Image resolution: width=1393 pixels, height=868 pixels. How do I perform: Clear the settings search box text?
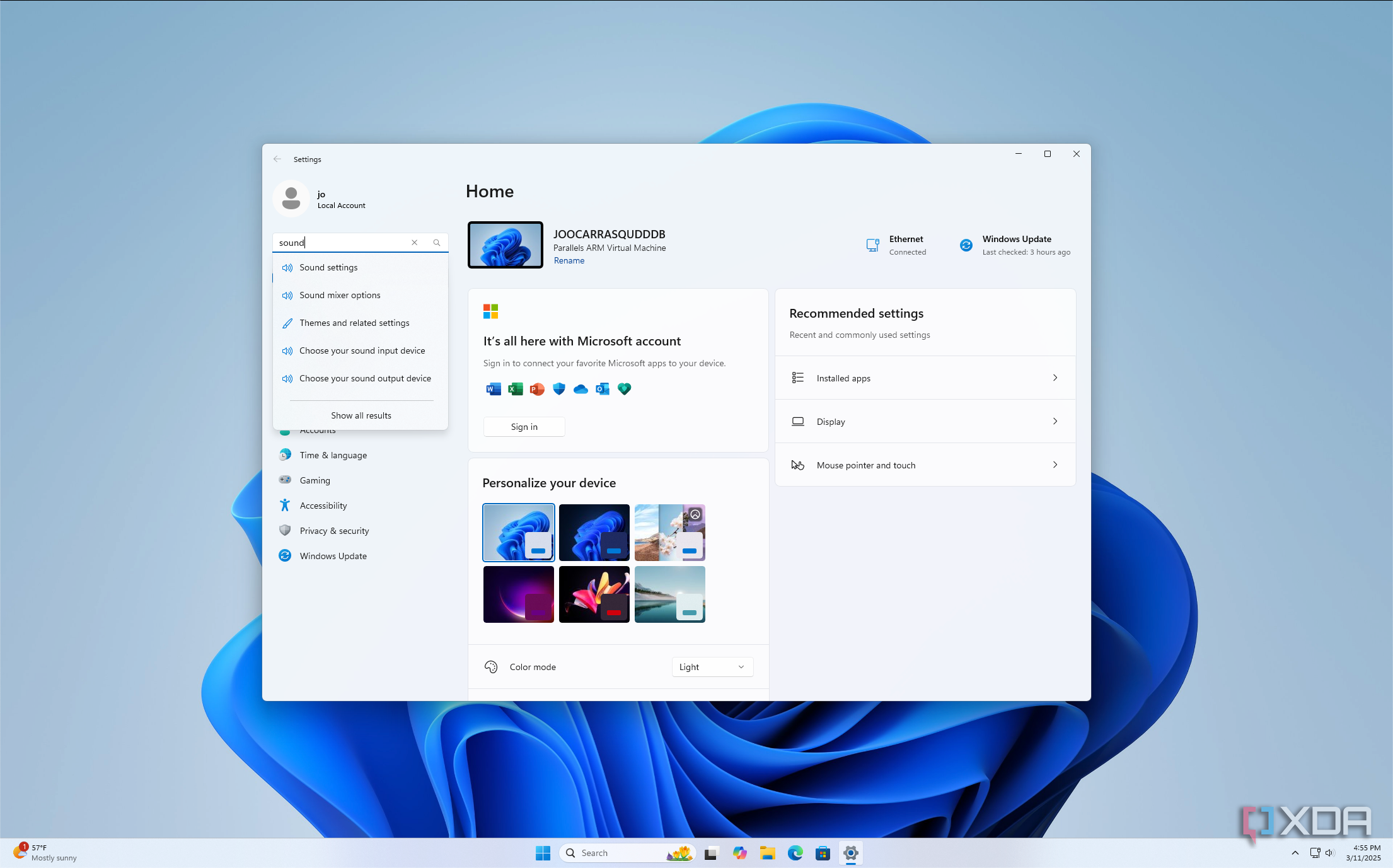(414, 243)
